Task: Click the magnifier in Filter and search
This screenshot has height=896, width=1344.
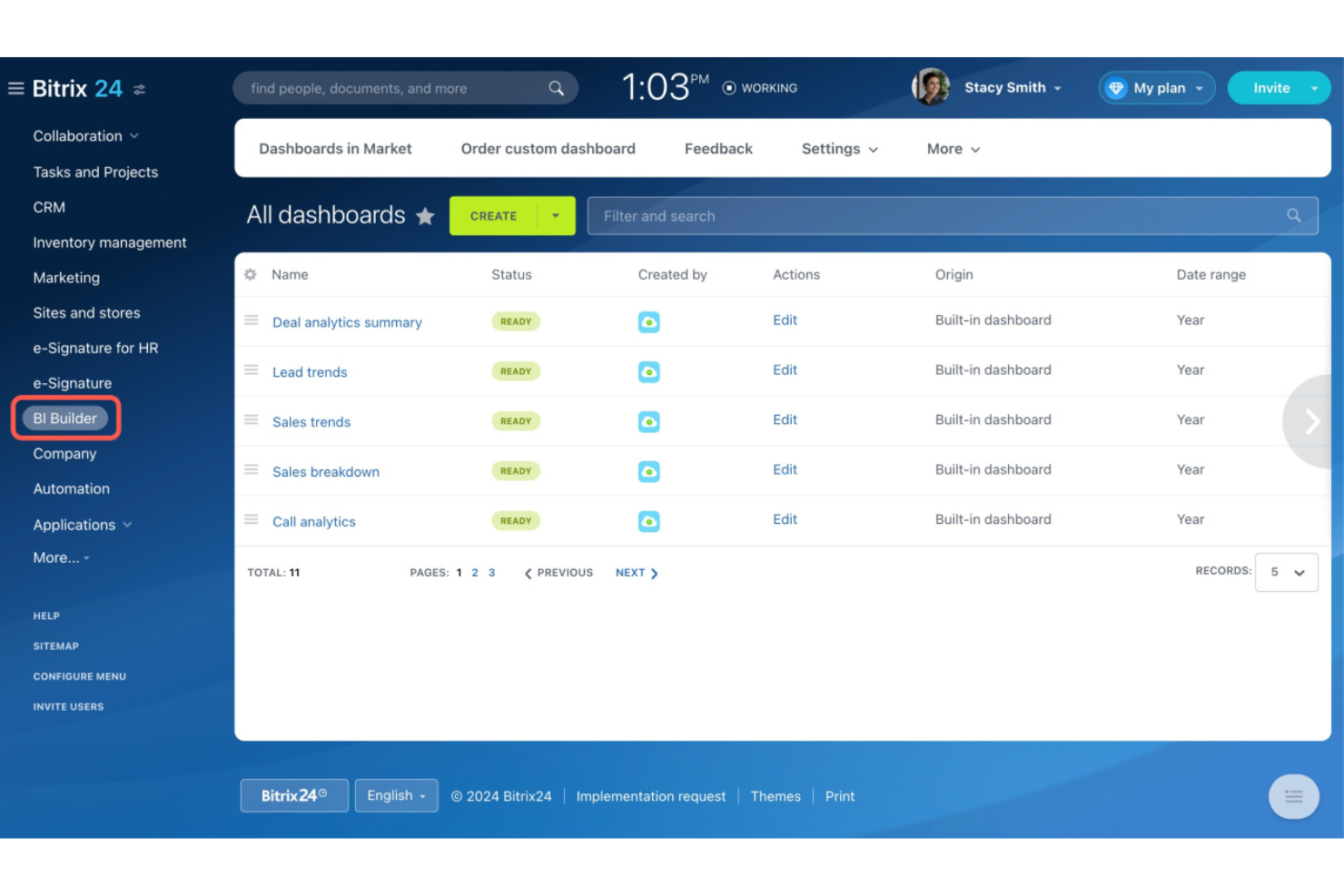Action: pyautogui.click(x=1294, y=215)
